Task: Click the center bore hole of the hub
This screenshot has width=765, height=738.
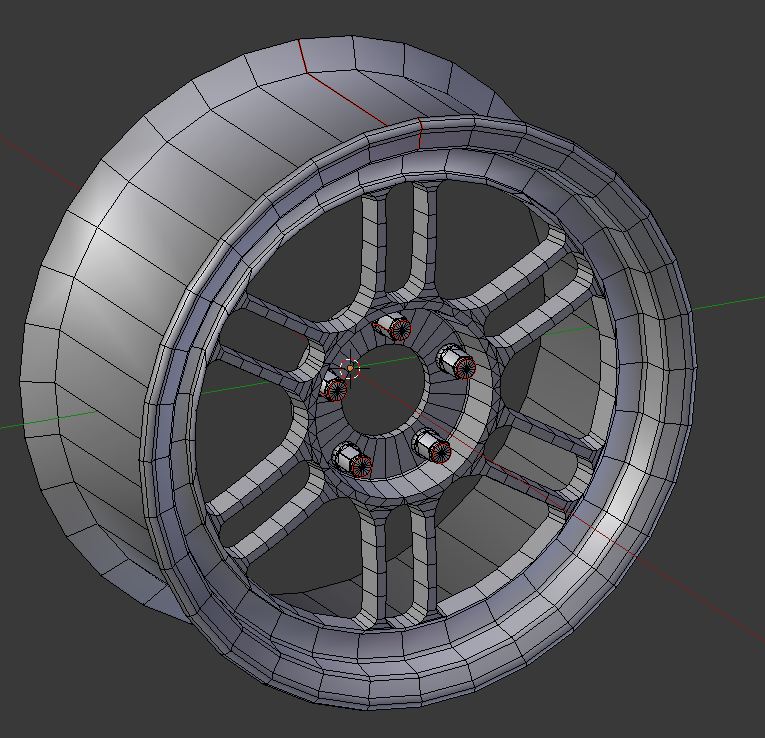Action: tap(382, 390)
